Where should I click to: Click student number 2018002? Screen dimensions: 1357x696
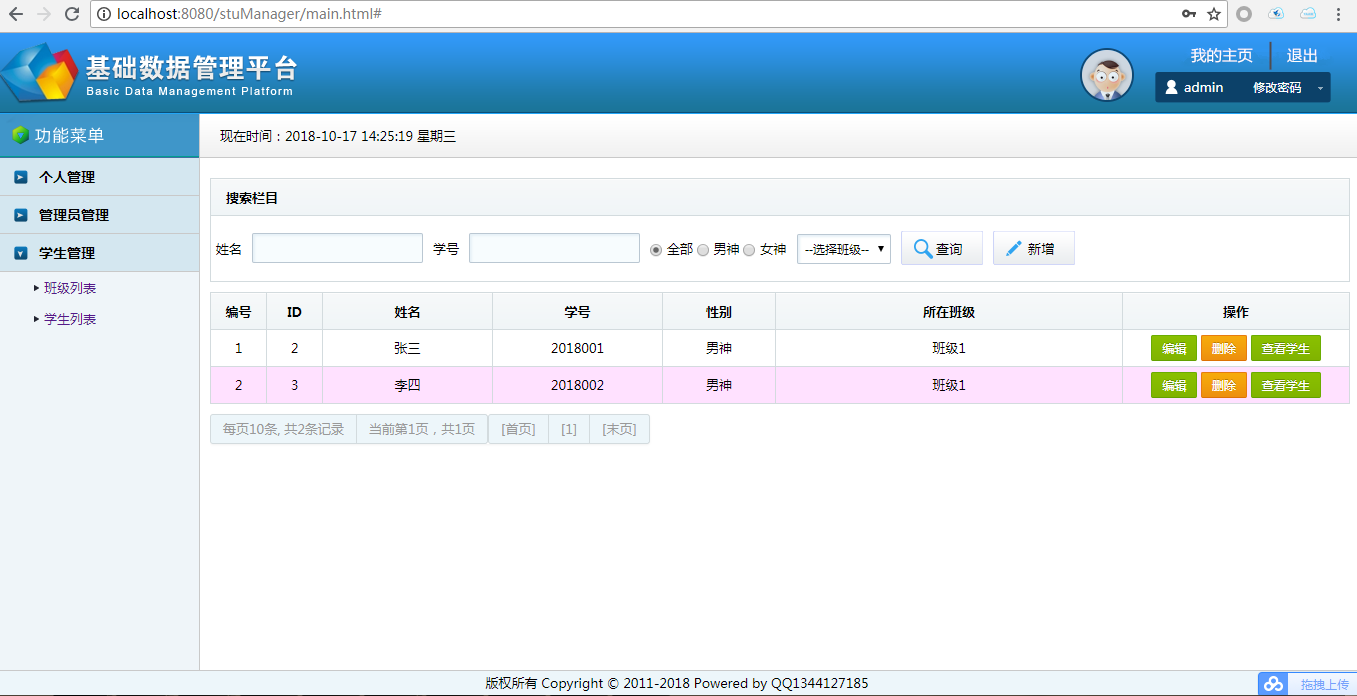tap(577, 385)
